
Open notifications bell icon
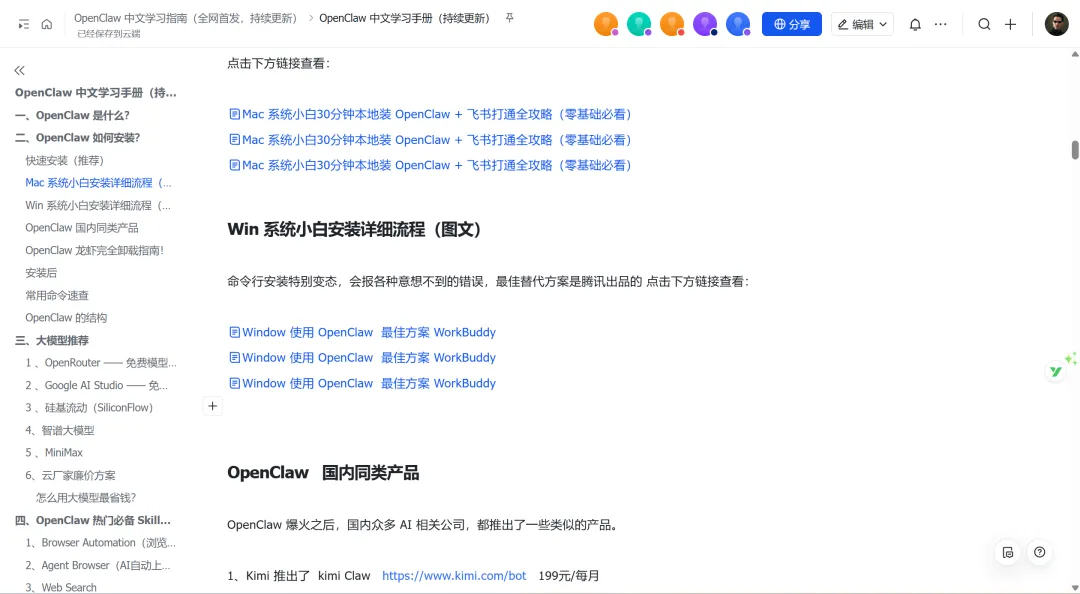point(915,24)
